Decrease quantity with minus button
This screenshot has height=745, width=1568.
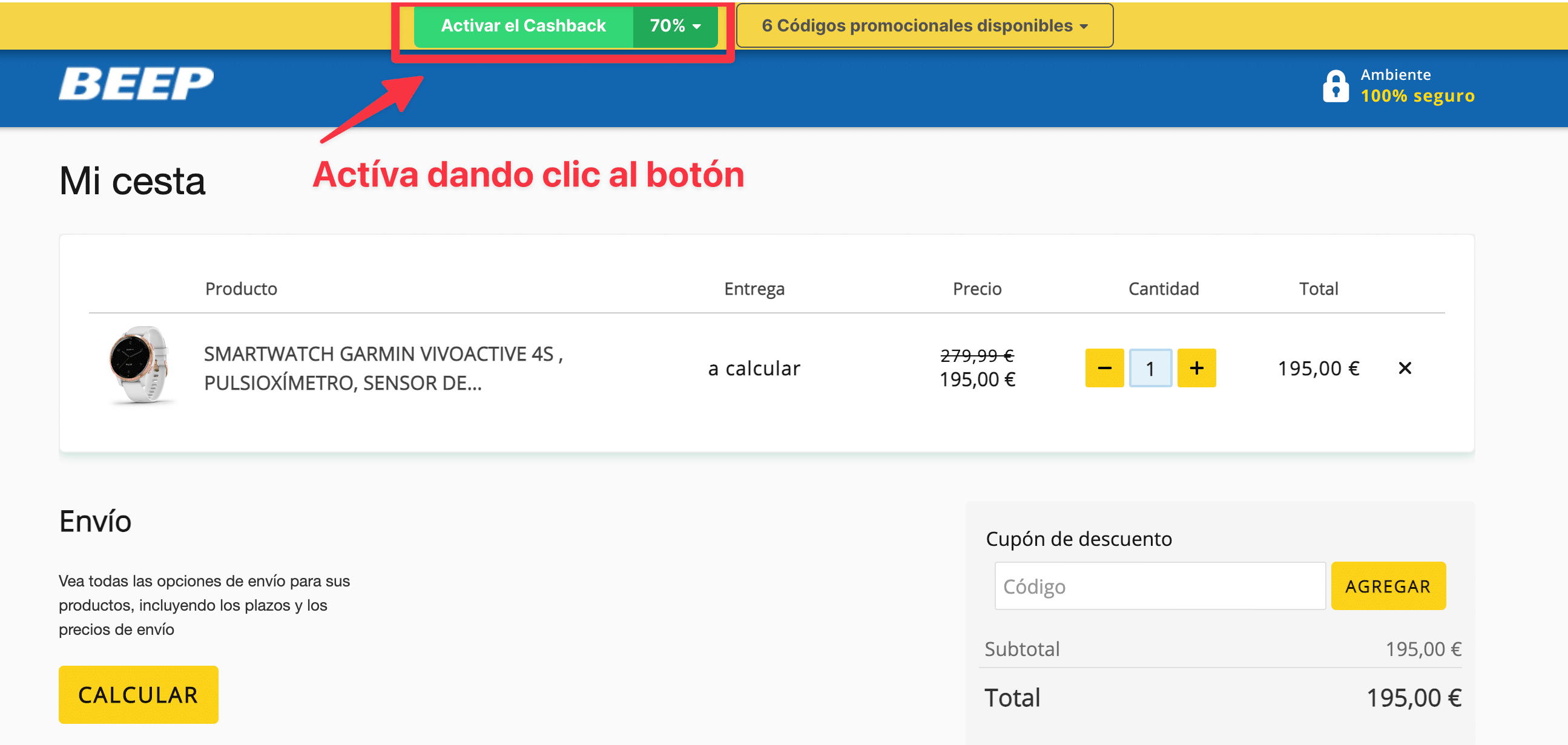(1104, 368)
